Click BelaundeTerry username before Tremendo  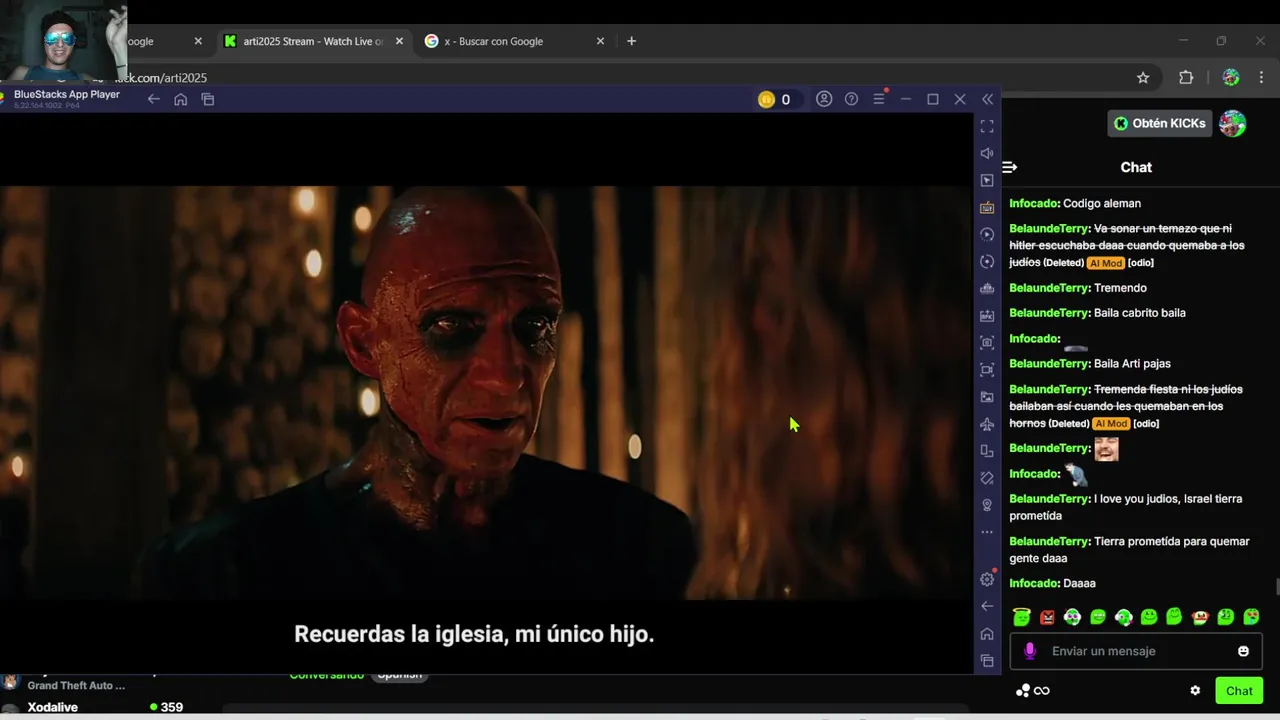1049,288
